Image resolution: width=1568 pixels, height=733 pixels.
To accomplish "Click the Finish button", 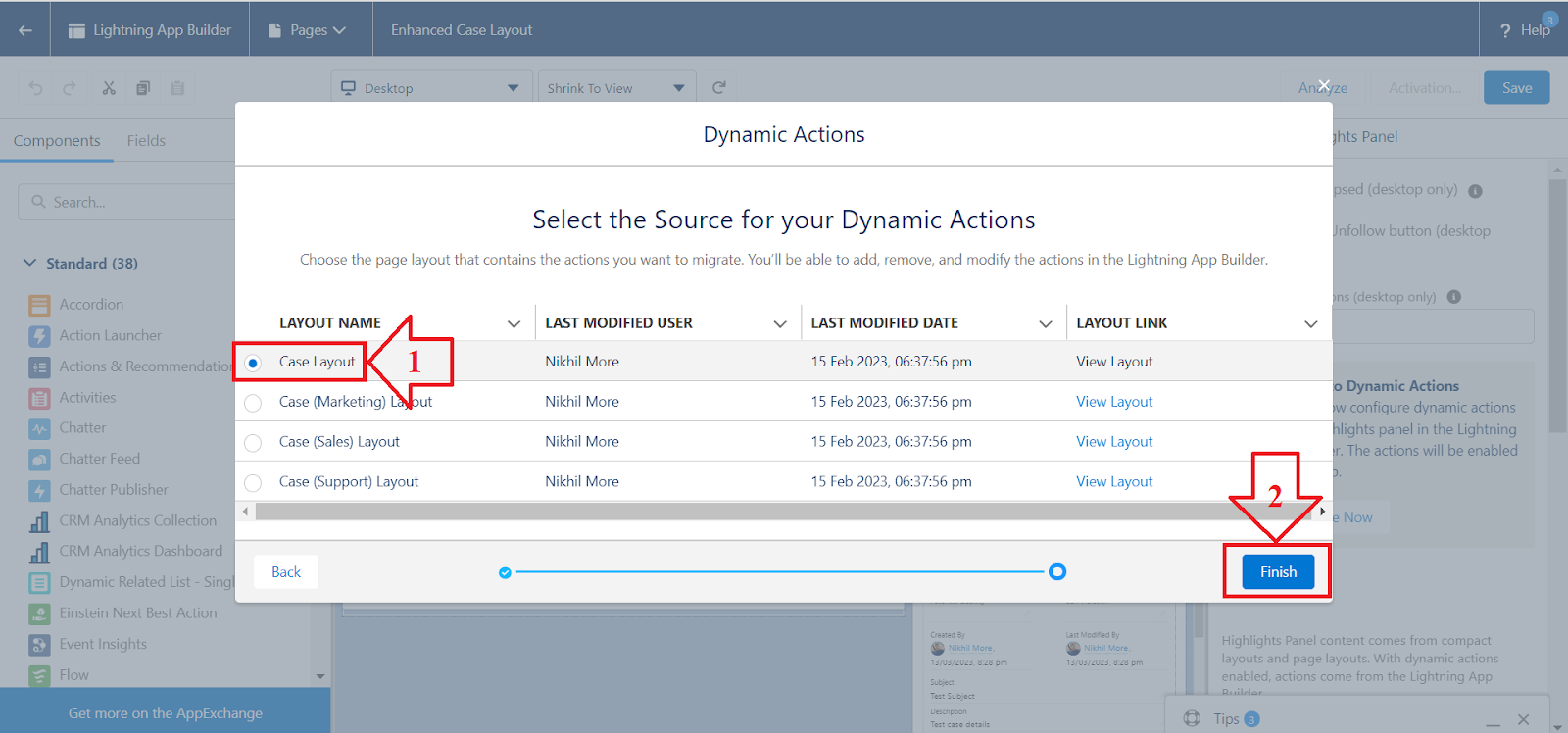I will tap(1278, 571).
